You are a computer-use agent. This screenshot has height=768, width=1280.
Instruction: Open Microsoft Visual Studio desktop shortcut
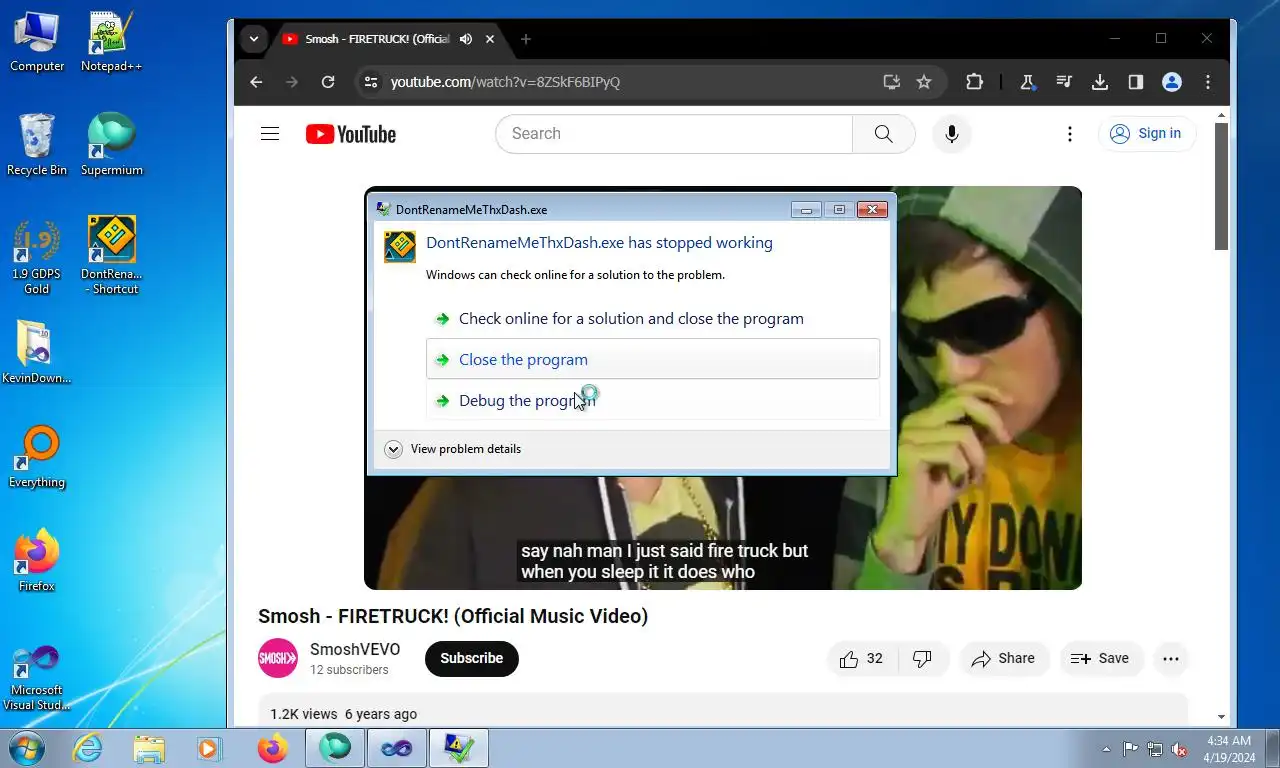tap(37, 677)
